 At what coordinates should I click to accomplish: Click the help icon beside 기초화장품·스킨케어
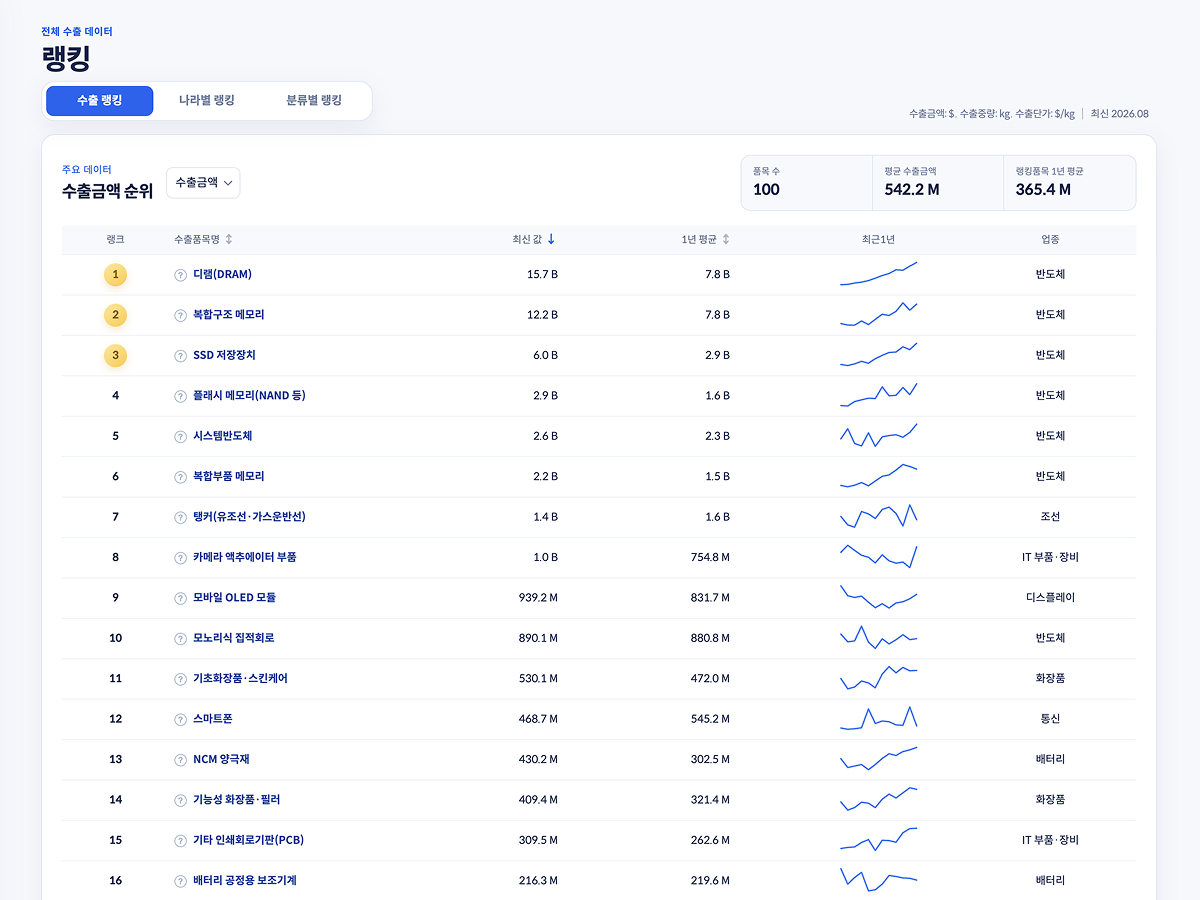click(x=181, y=679)
